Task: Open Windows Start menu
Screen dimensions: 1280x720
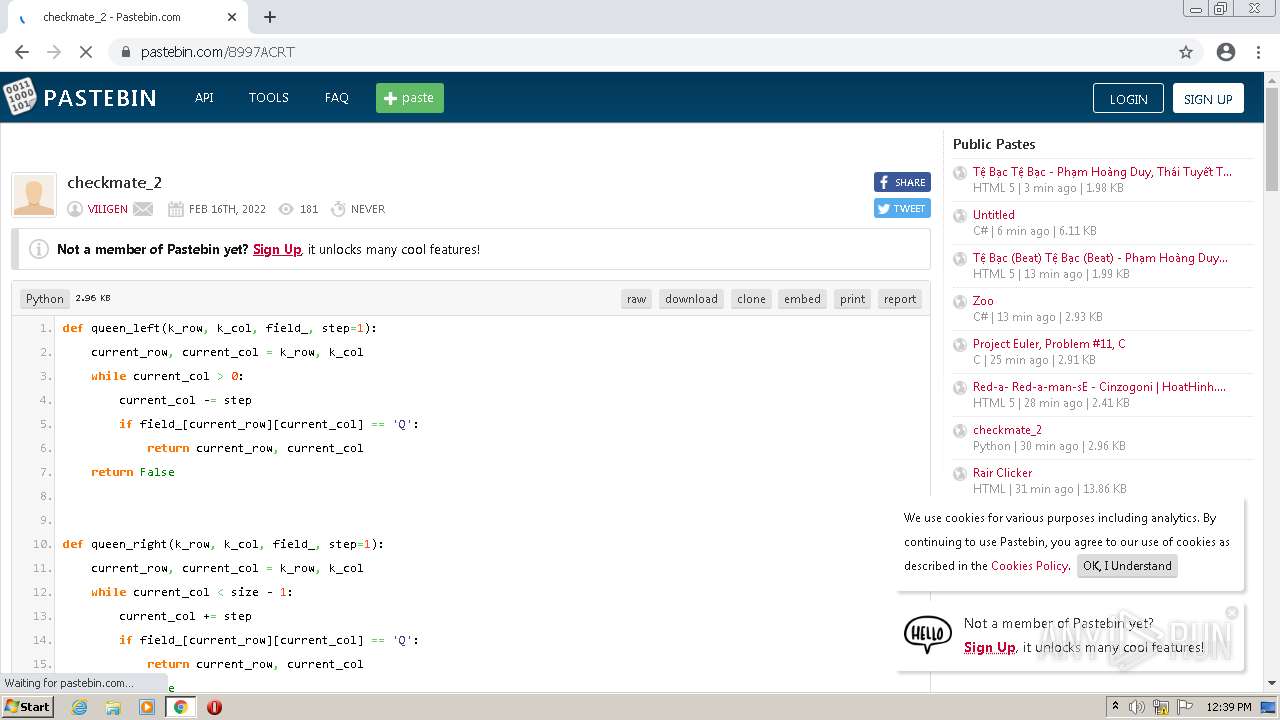Action: [27, 706]
